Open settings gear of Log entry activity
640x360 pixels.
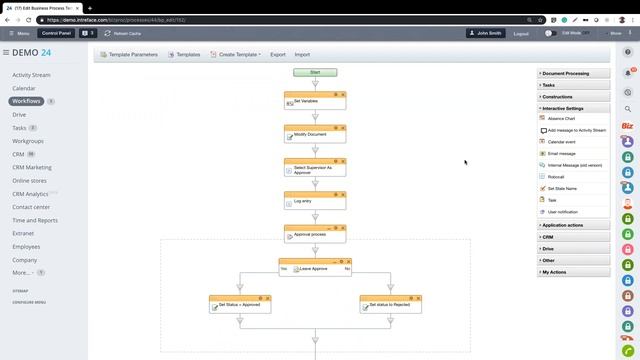(336, 195)
